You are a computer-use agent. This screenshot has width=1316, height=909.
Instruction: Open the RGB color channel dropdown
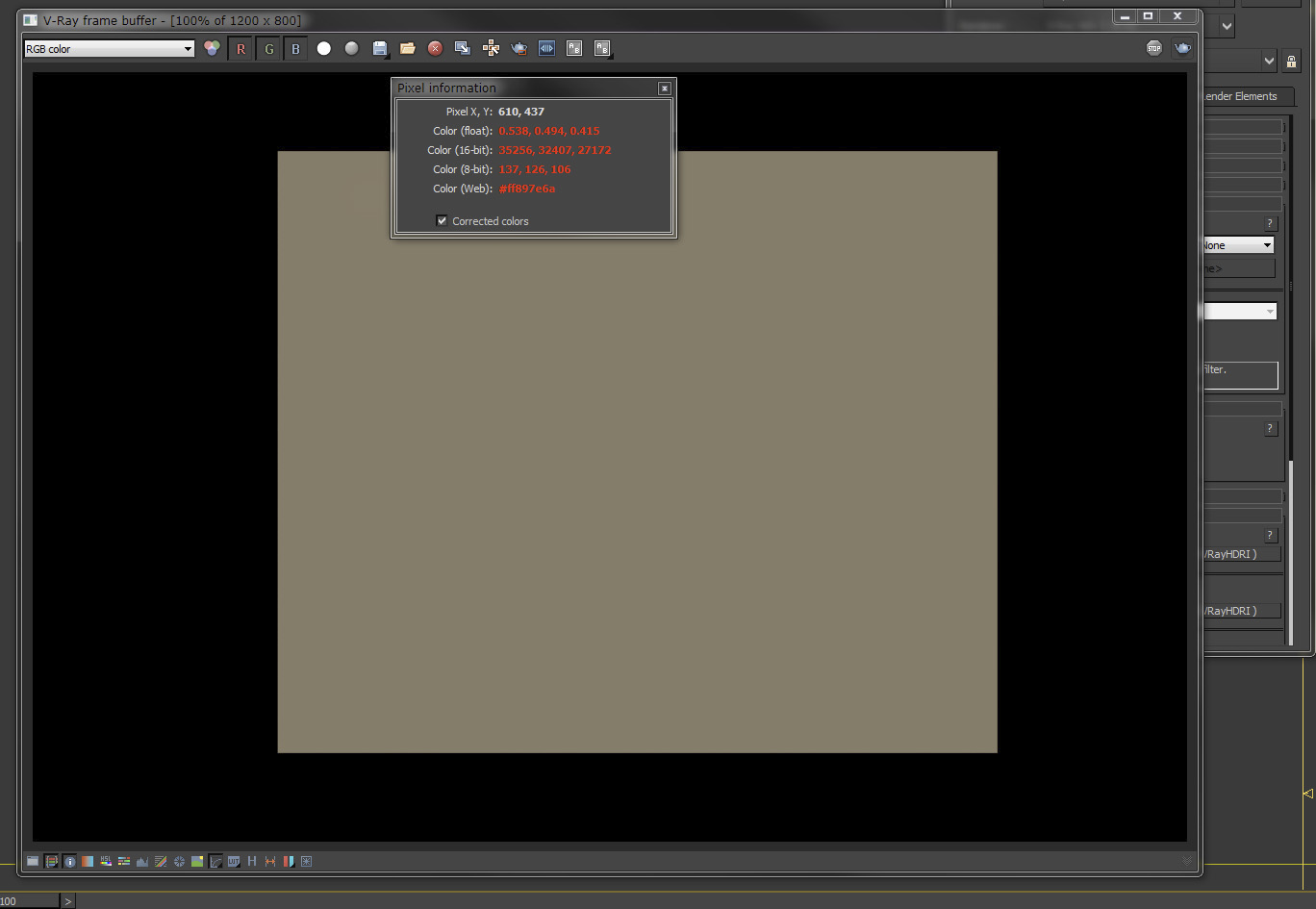click(x=109, y=48)
